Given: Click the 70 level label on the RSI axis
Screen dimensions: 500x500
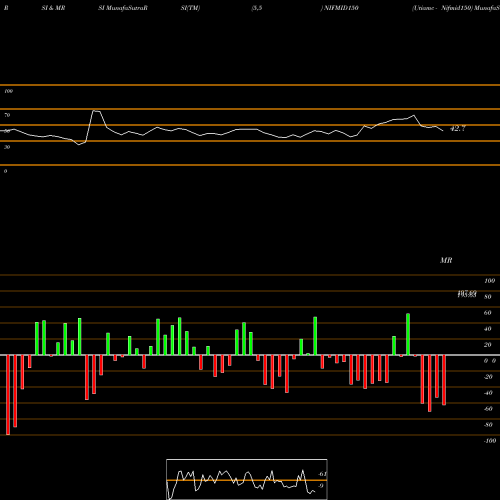Looking at the screenshot, I should click(7, 115).
